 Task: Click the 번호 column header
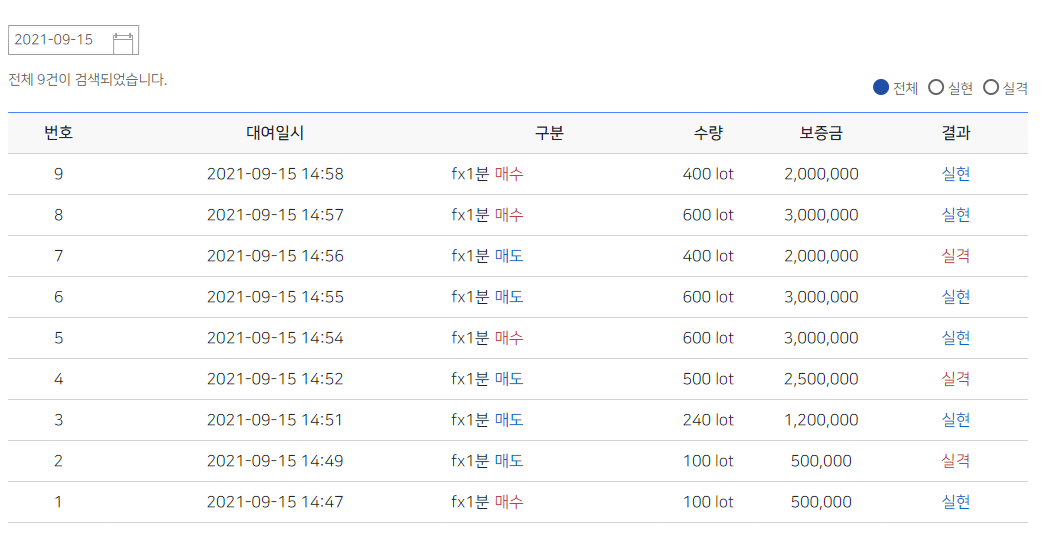tap(58, 133)
